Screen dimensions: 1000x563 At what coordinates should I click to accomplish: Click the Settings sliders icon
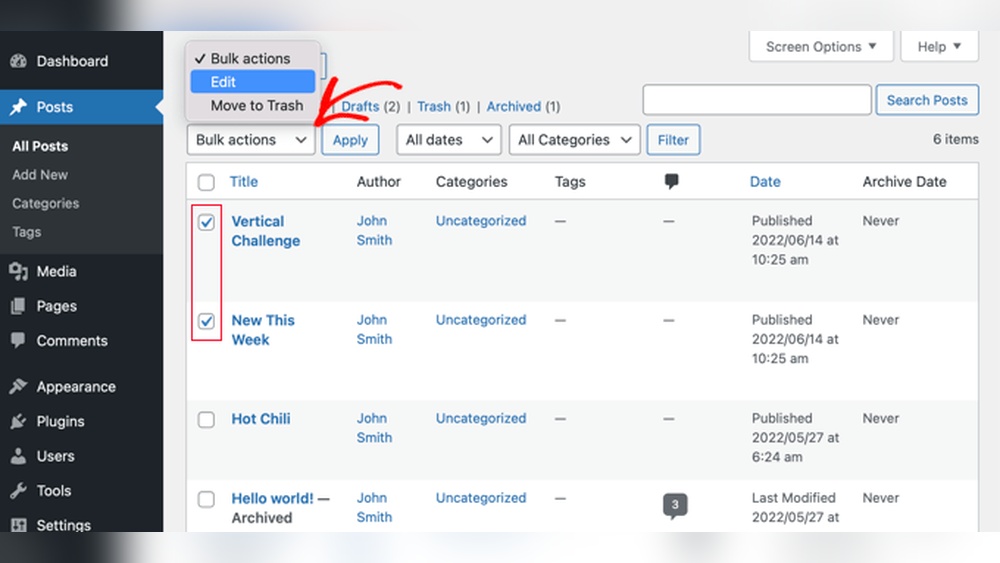[18, 525]
